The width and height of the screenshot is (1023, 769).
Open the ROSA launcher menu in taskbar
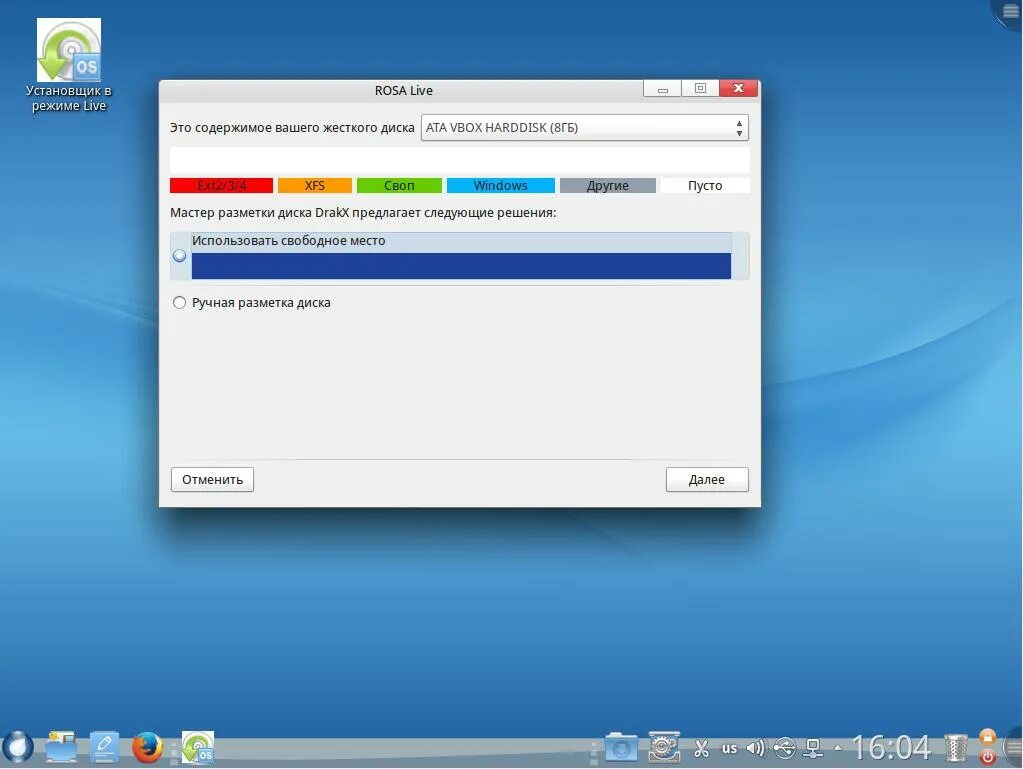point(18,747)
